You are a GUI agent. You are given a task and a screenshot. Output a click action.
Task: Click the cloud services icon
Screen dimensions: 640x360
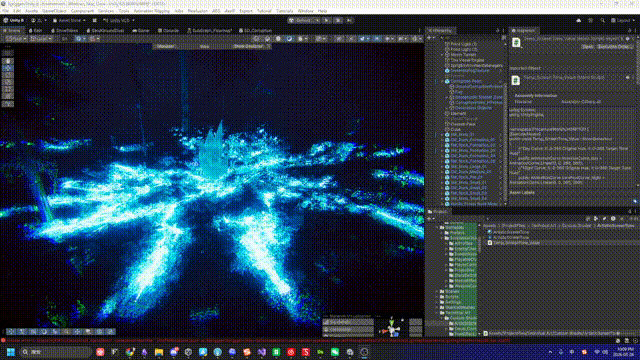click(x=578, y=20)
